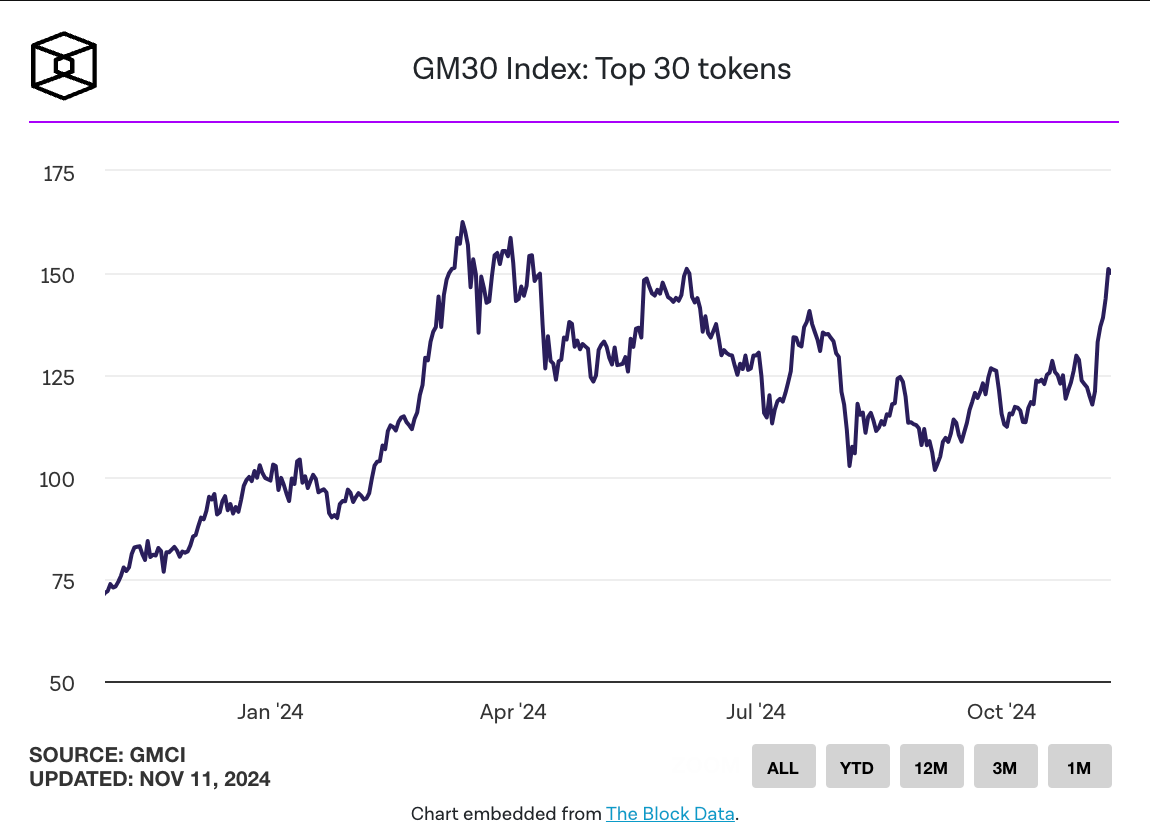This screenshot has width=1150, height=840.
Task: Switch chart to 1M range
Action: pos(1080,767)
